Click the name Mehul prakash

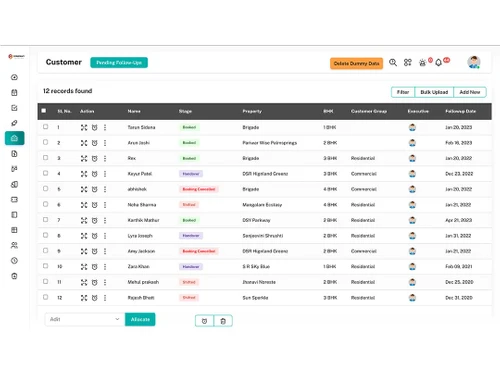[143, 282]
